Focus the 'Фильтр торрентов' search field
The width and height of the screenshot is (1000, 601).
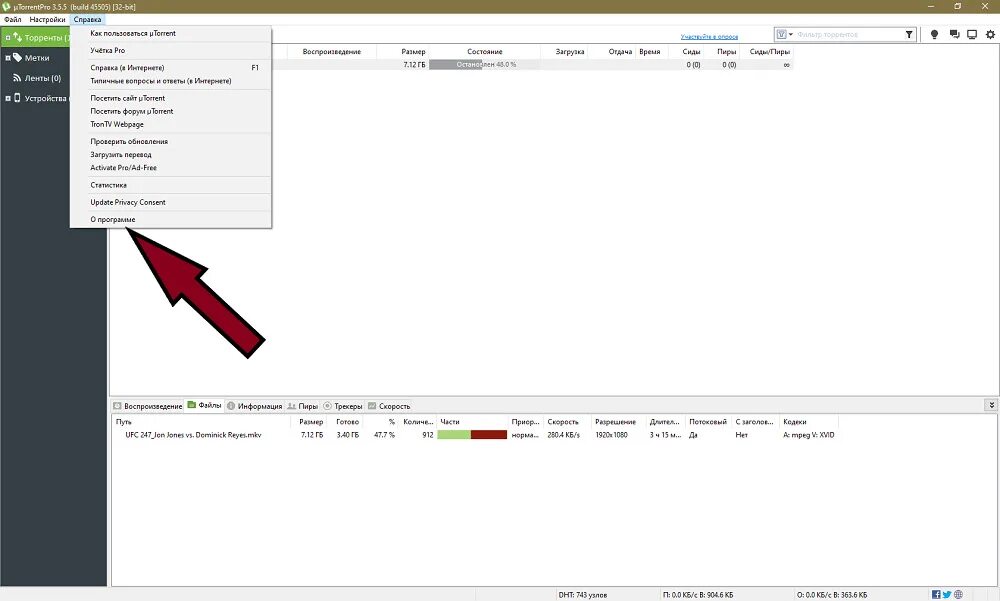(848, 34)
